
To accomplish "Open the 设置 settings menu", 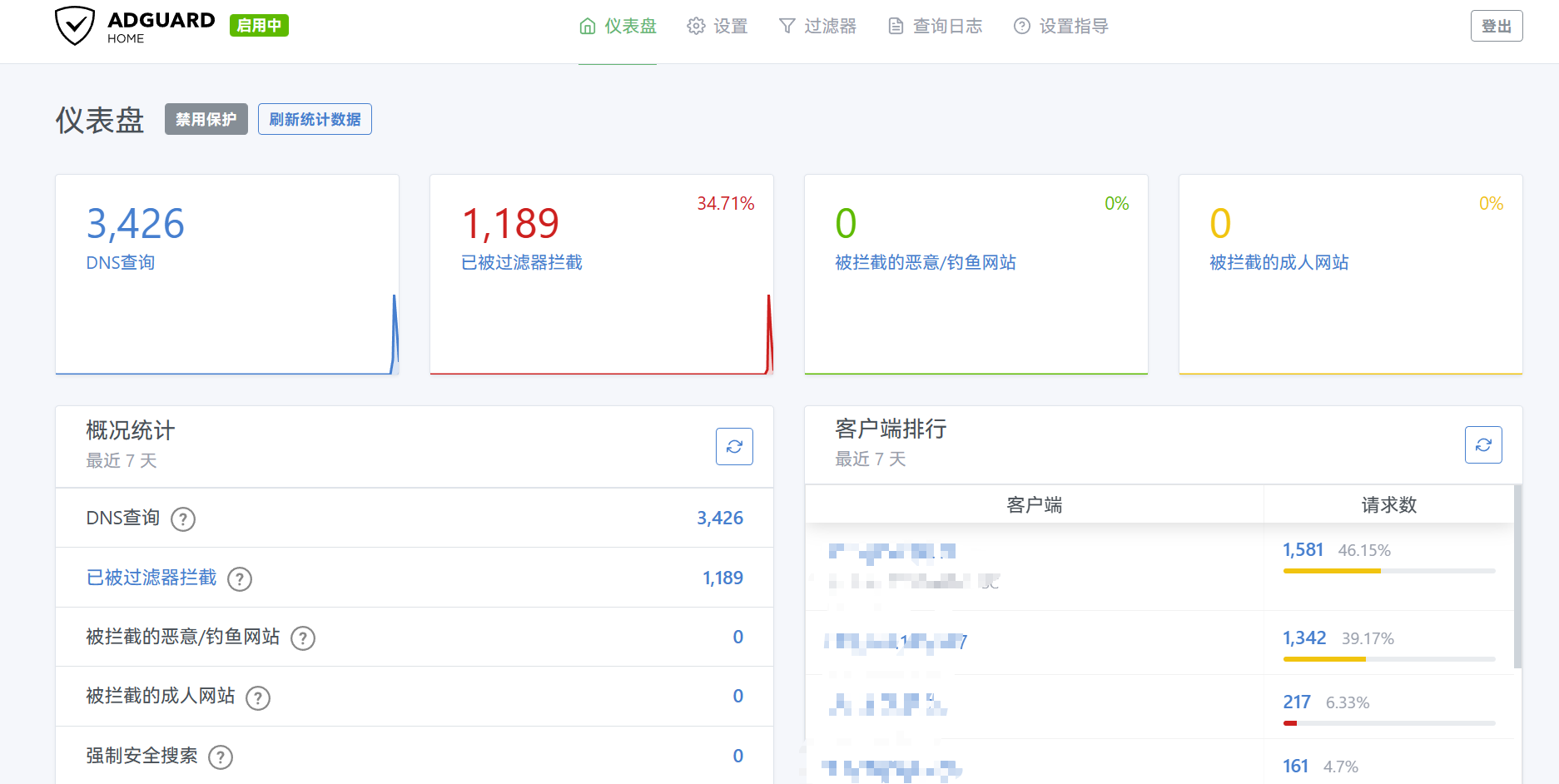I will 717,27.
